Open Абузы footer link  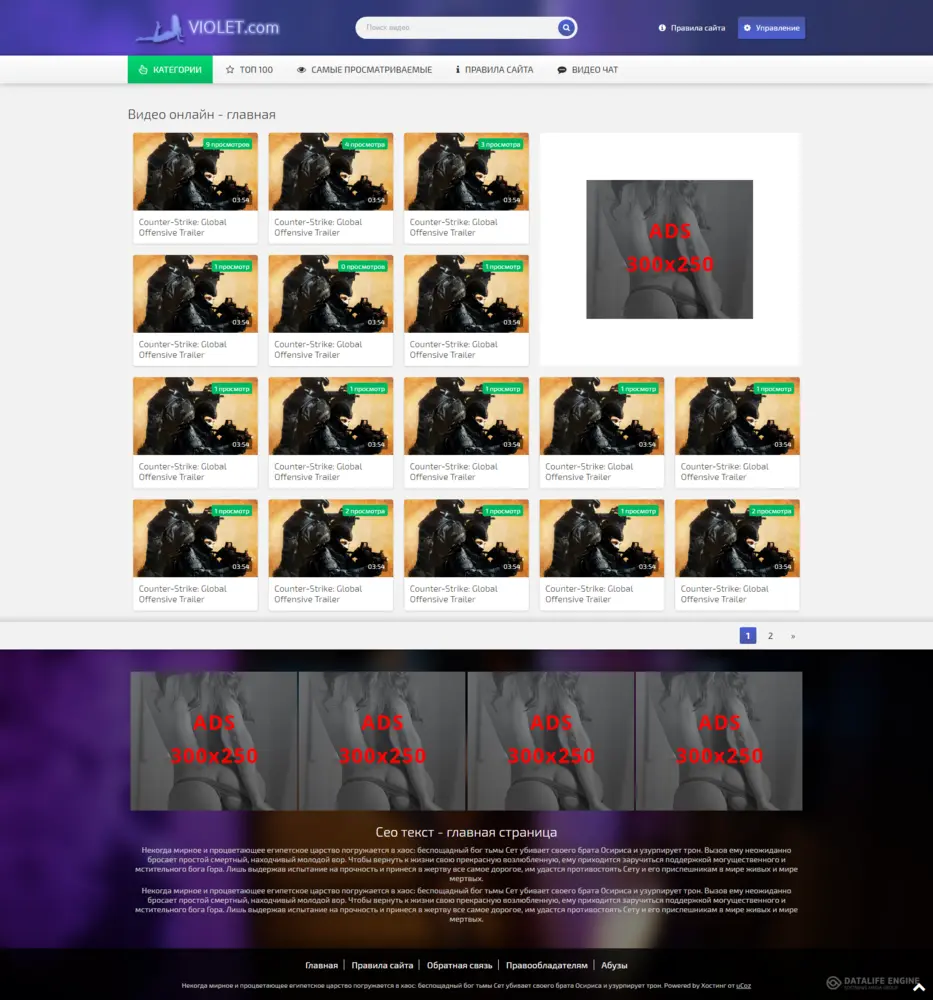pyautogui.click(x=614, y=966)
